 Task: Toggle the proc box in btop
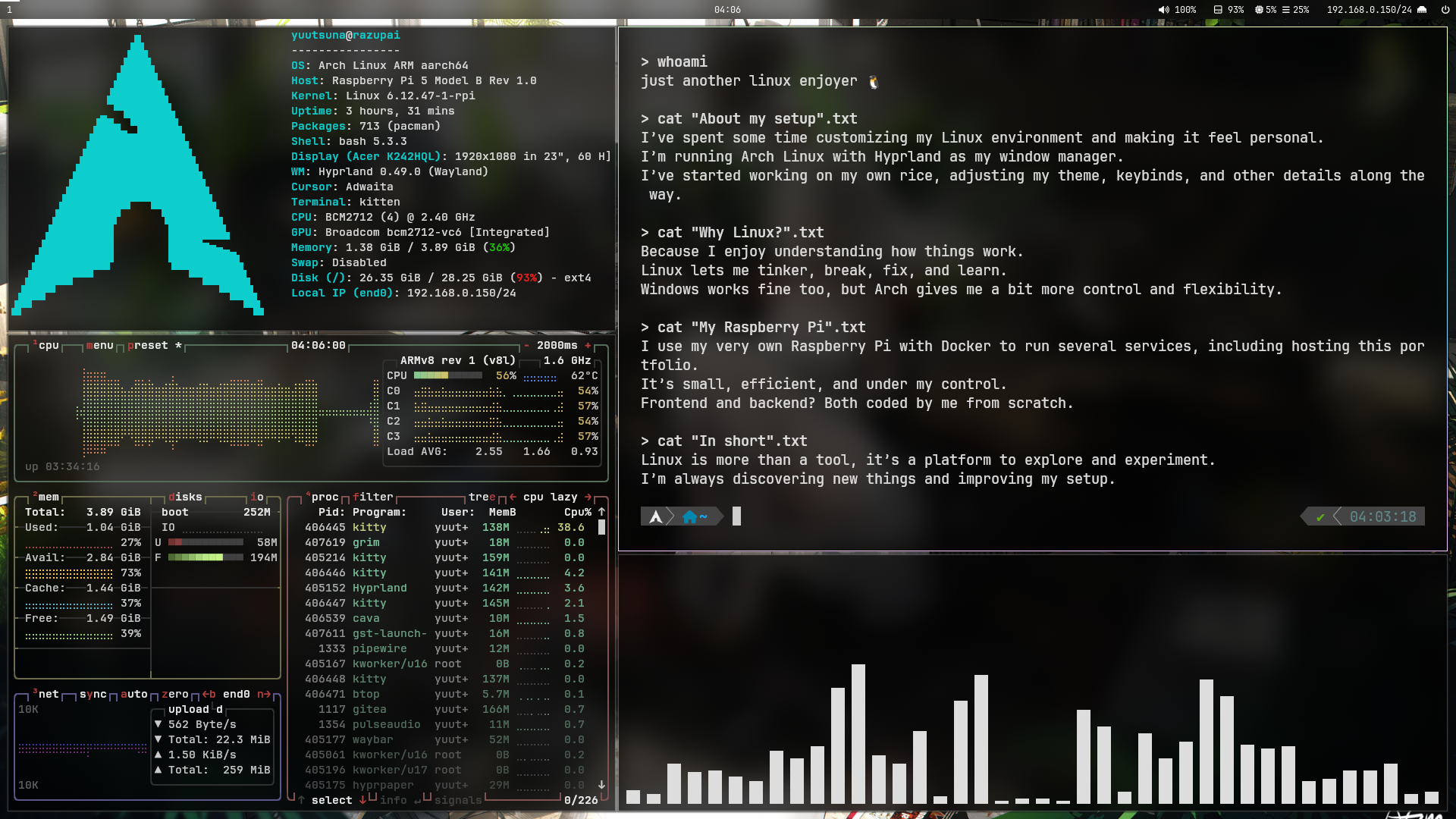322,497
